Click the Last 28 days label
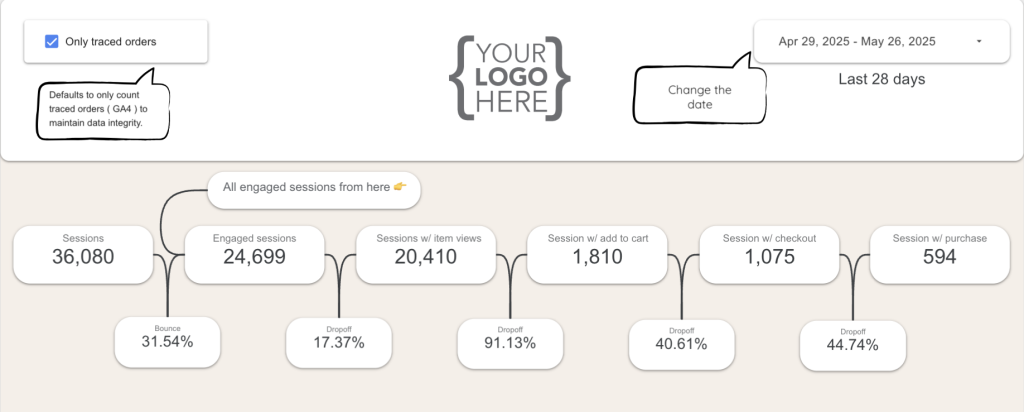This screenshot has width=1024, height=412. click(x=881, y=79)
